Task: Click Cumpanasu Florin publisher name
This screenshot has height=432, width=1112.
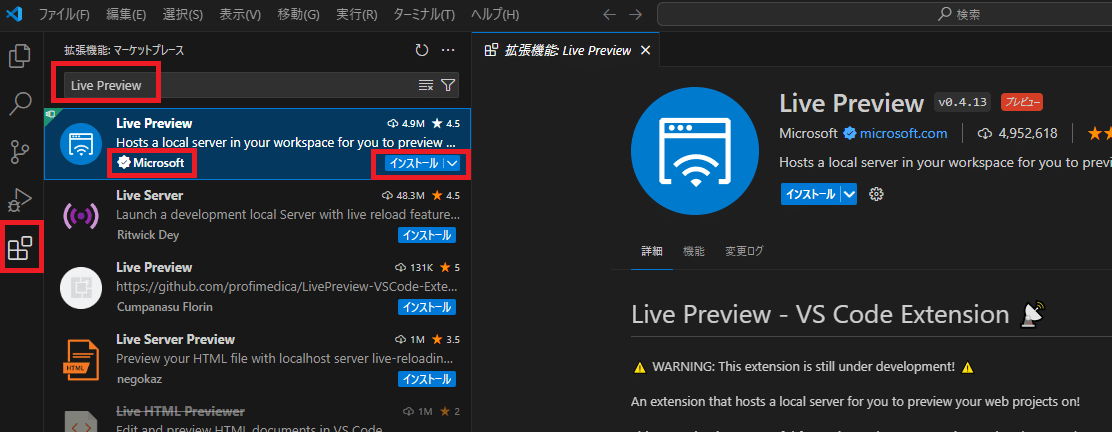Action: [164, 307]
